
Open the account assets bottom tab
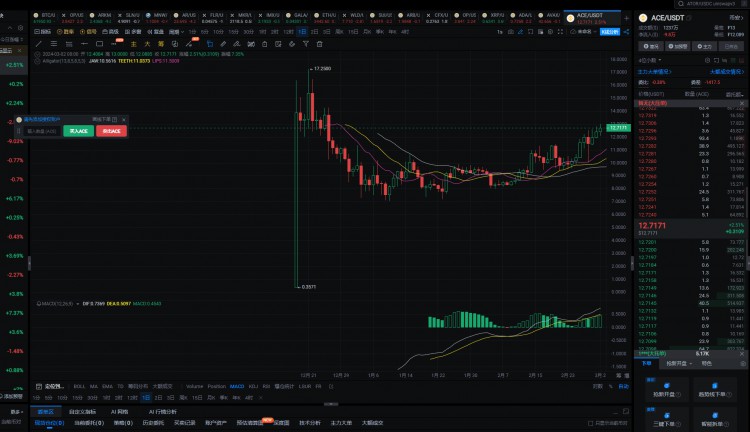click(216, 423)
